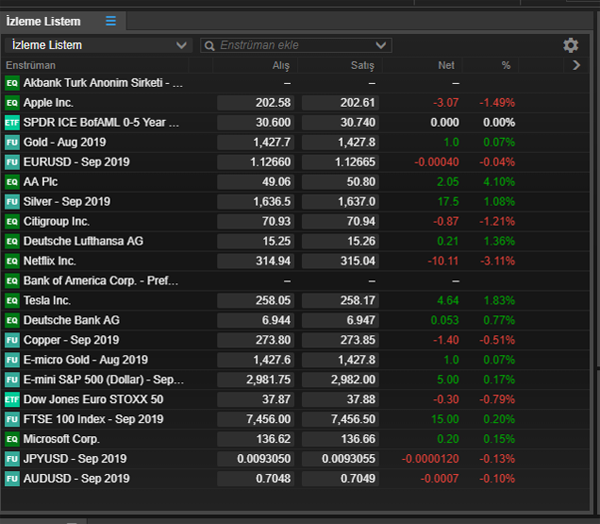Click the FU icon for E-mini S&P 500
The height and width of the screenshot is (524, 600).
12,380
